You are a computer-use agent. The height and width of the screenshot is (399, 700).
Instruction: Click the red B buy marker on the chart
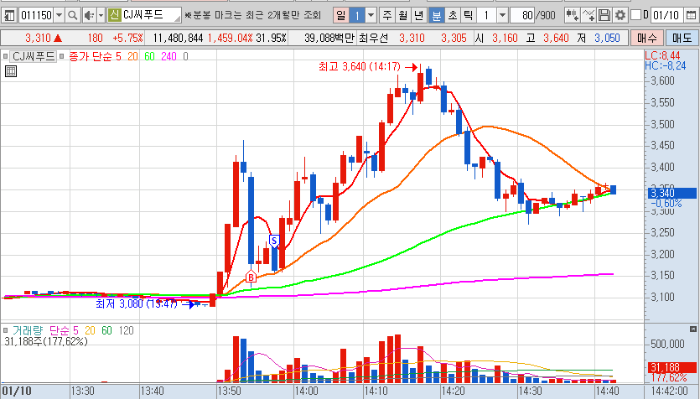[x=251, y=277]
